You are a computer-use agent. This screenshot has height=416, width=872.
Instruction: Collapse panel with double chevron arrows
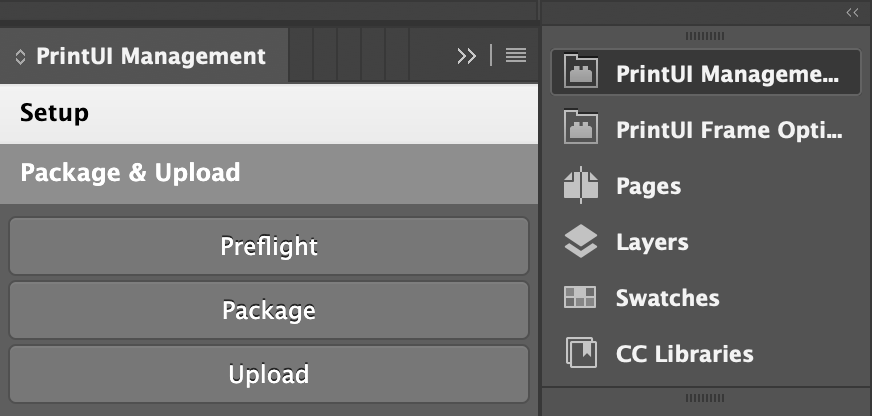pyautogui.click(x=467, y=56)
